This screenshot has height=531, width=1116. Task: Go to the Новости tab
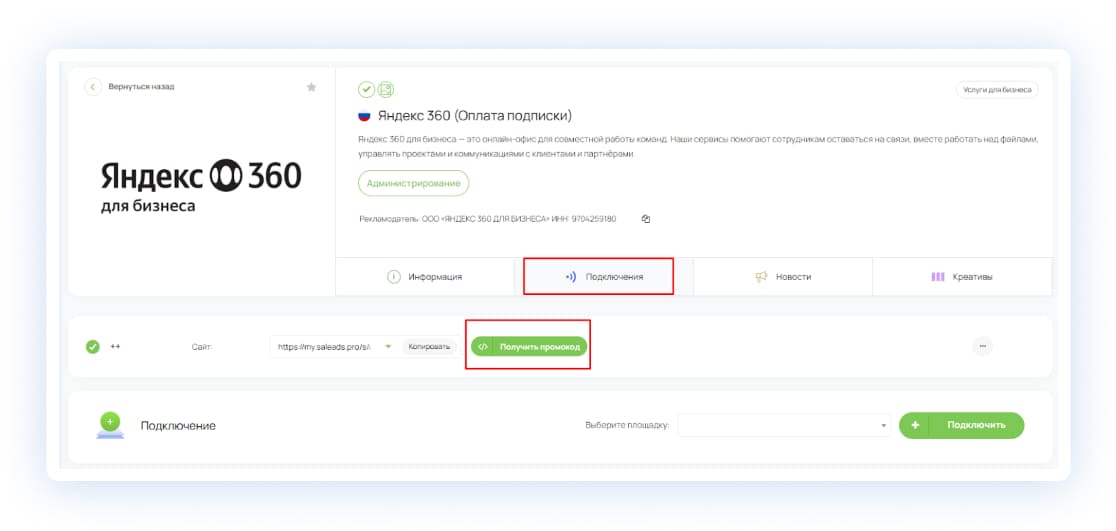(783, 277)
